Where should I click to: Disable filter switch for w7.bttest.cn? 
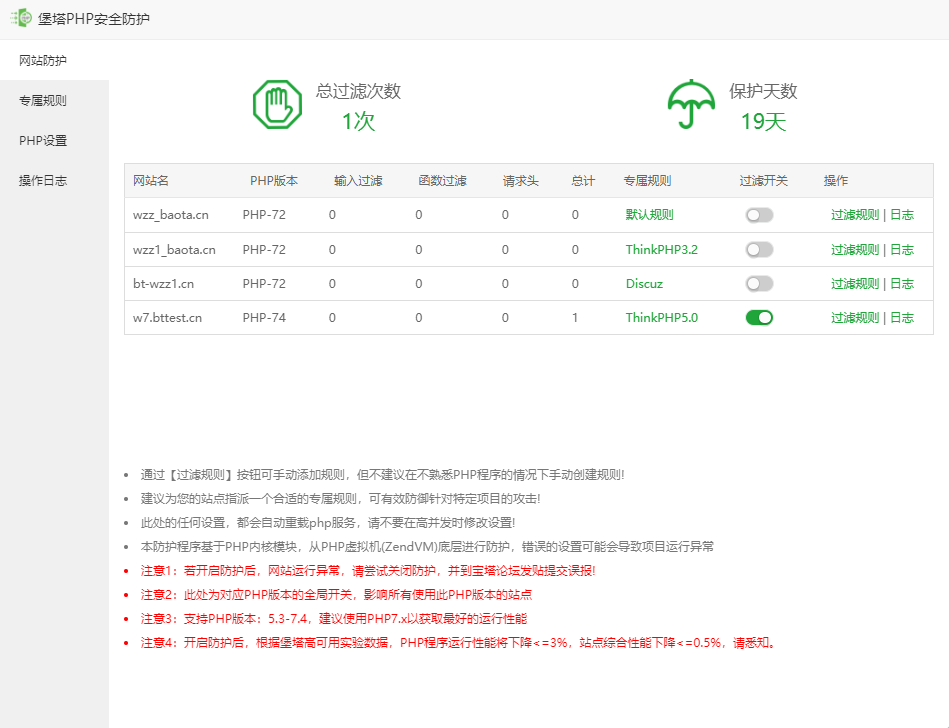coord(760,318)
